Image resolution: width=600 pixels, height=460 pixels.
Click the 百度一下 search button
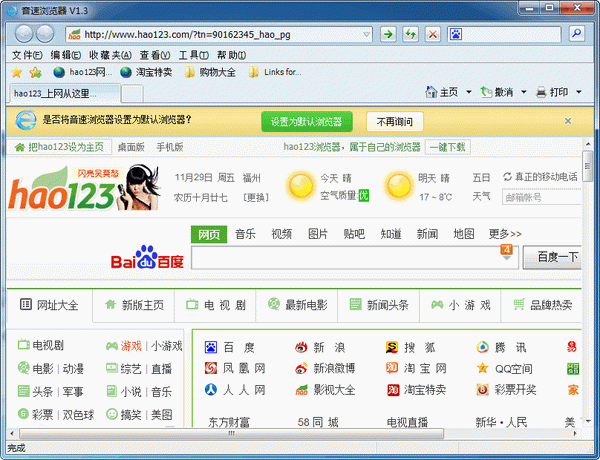coord(553,257)
